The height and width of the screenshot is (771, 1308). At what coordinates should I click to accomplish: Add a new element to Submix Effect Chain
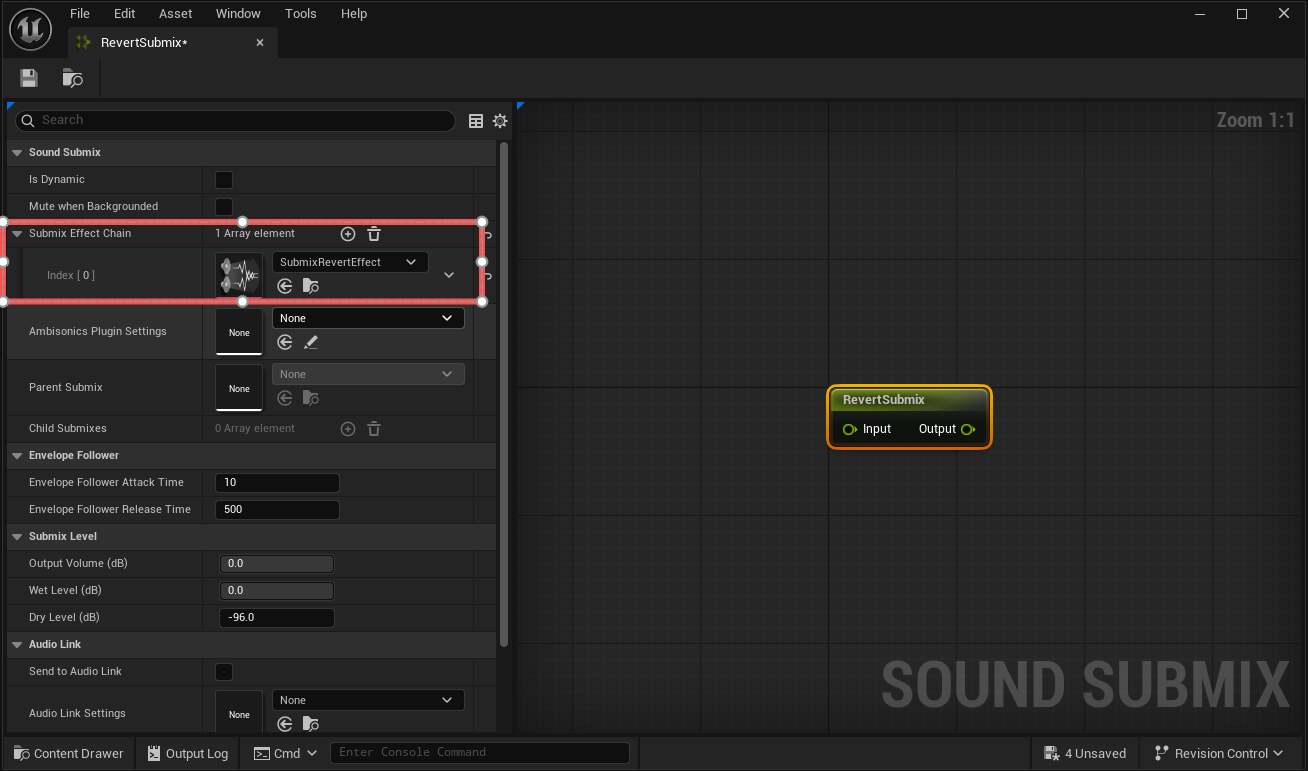tap(348, 233)
